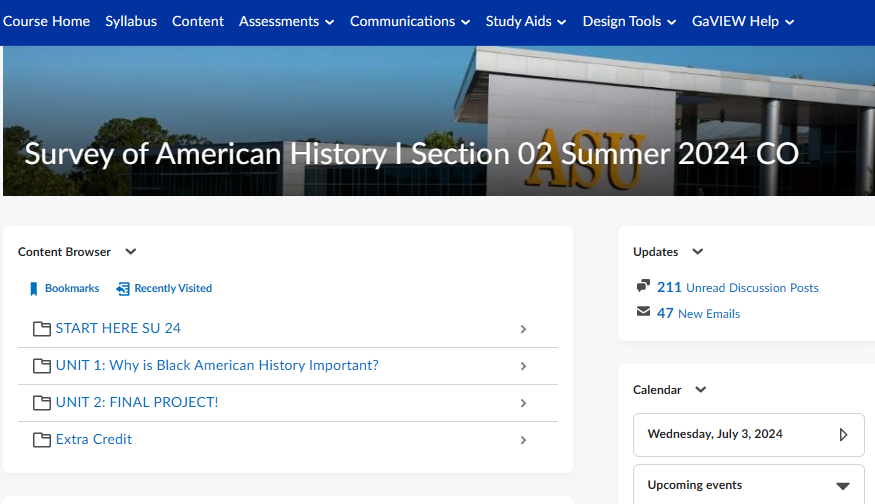Collapse the Upcoming events triangle
The width and height of the screenshot is (875, 504).
(843, 486)
